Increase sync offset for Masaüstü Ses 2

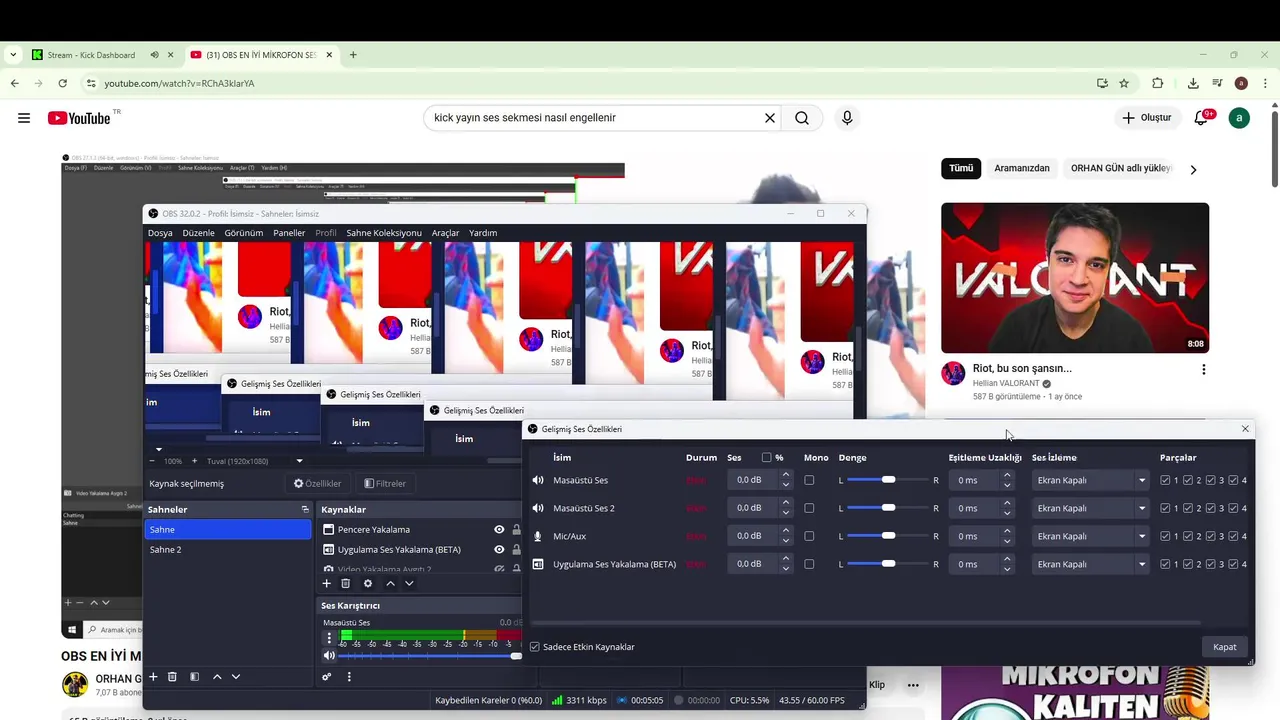[1007, 503]
